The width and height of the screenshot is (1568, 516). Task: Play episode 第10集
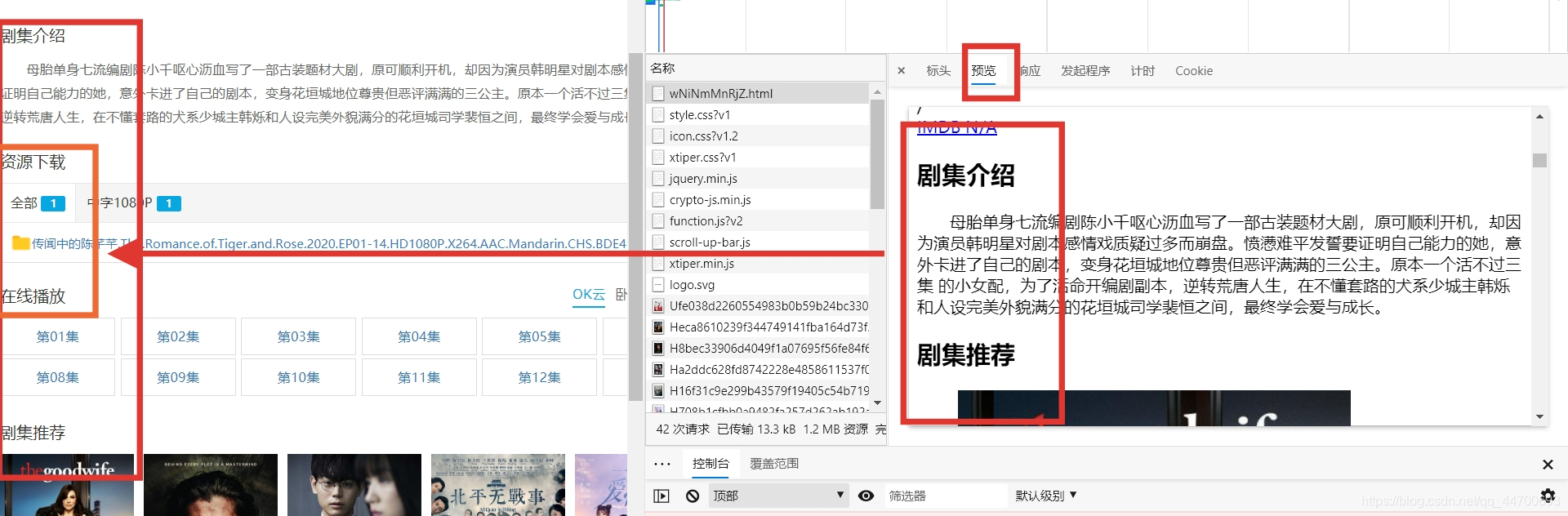(x=299, y=377)
